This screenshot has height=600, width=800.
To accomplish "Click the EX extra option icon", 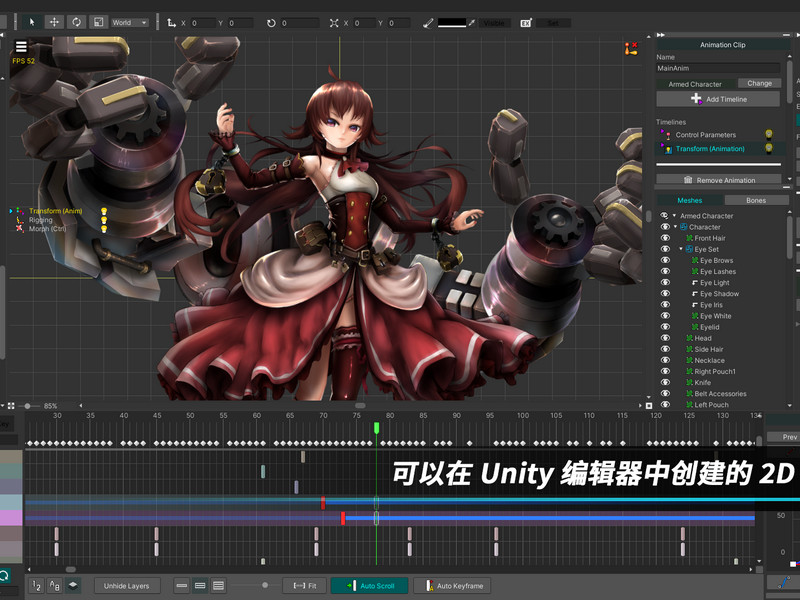I will (x=526, y=23).
